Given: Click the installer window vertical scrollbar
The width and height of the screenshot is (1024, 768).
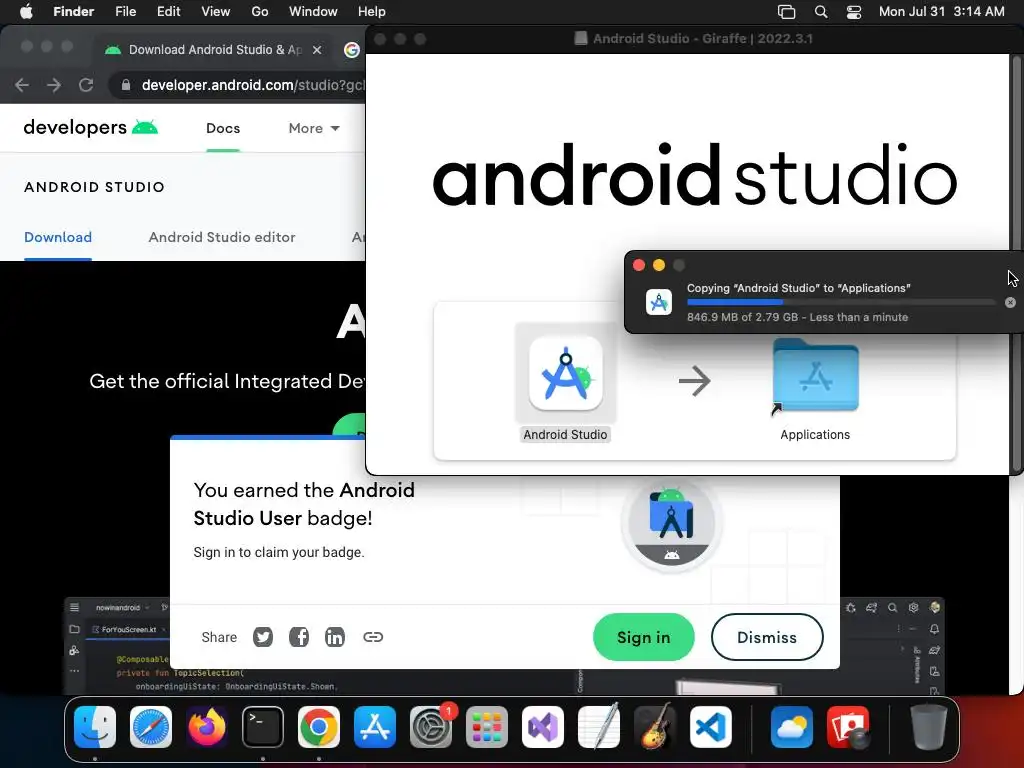Looking at the screenshot, I should pos(1016,263).
